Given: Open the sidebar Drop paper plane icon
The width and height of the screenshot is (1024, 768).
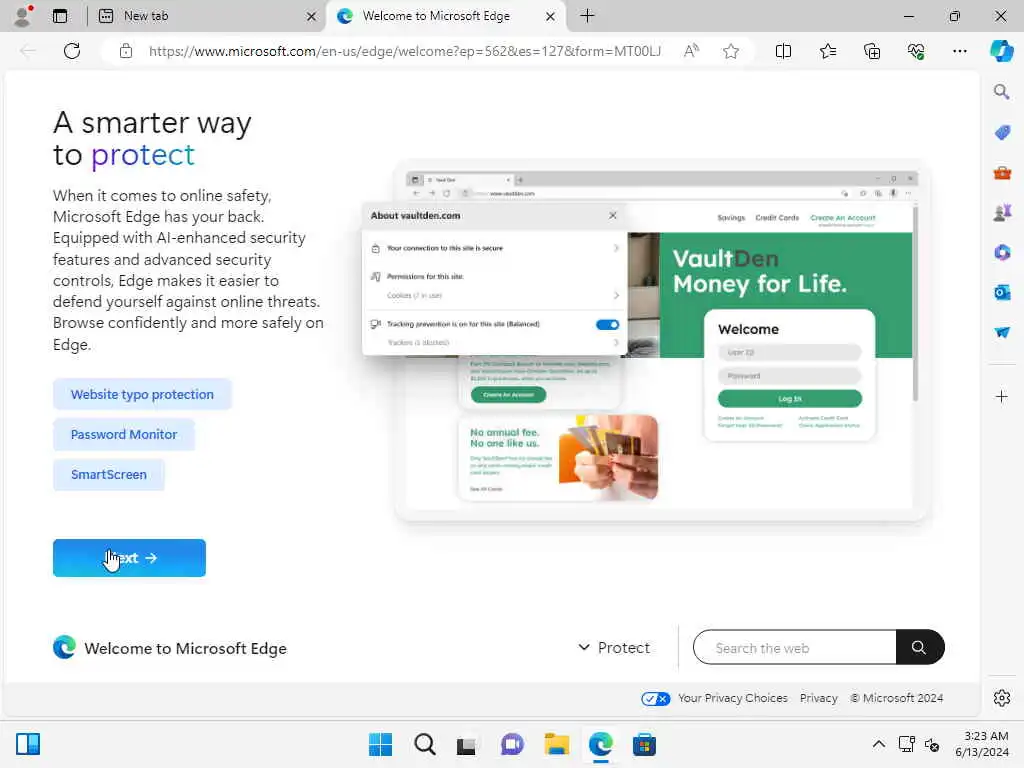Looking at the screenshot, I should (x=1002, y=332).
